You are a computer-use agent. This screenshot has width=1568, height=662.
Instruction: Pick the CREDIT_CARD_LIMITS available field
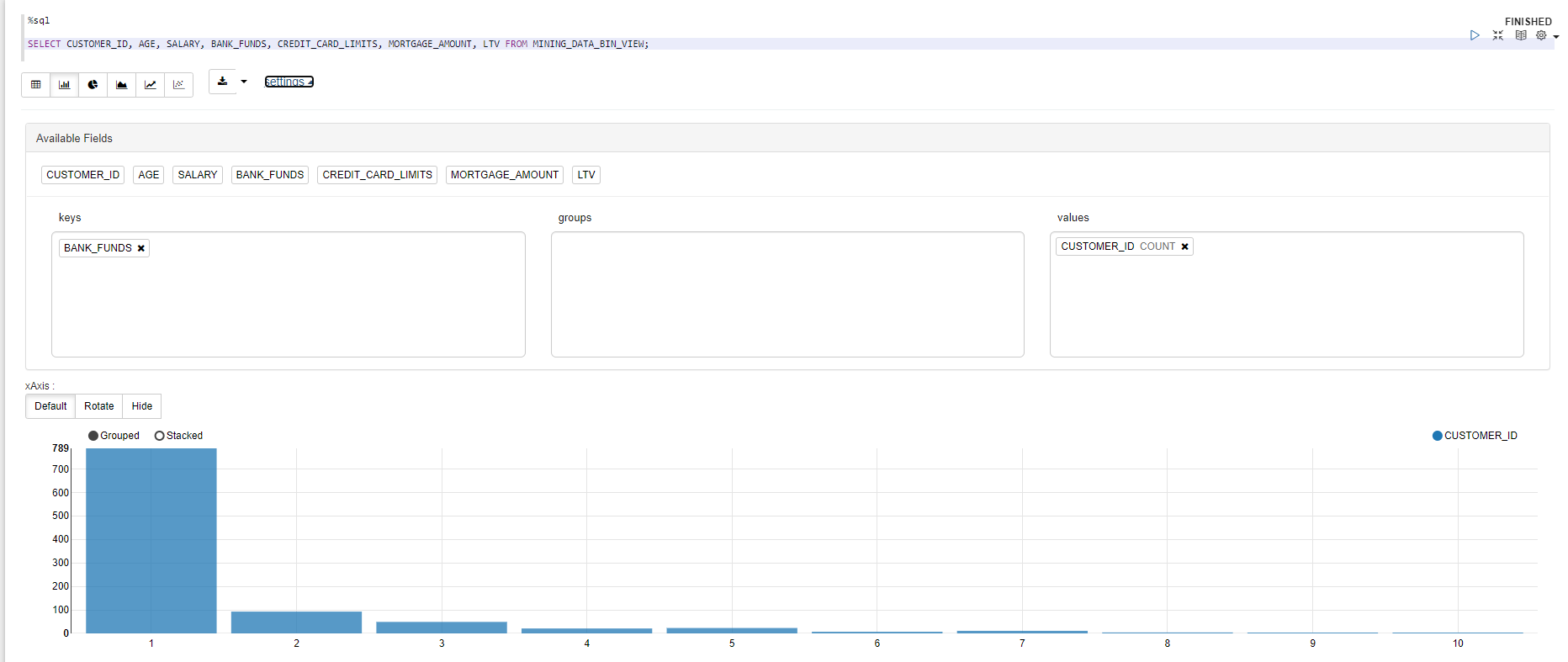pyautogui.click(x=377, y=175)
